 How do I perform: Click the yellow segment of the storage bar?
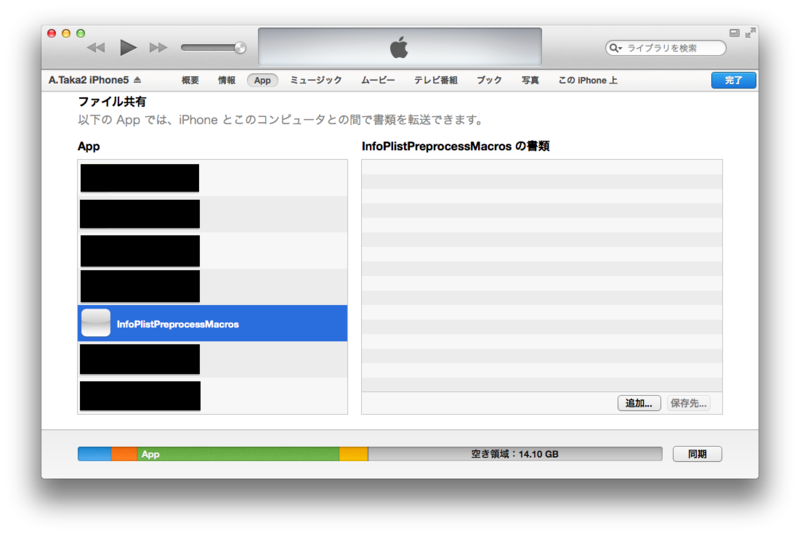click(354, 454)
